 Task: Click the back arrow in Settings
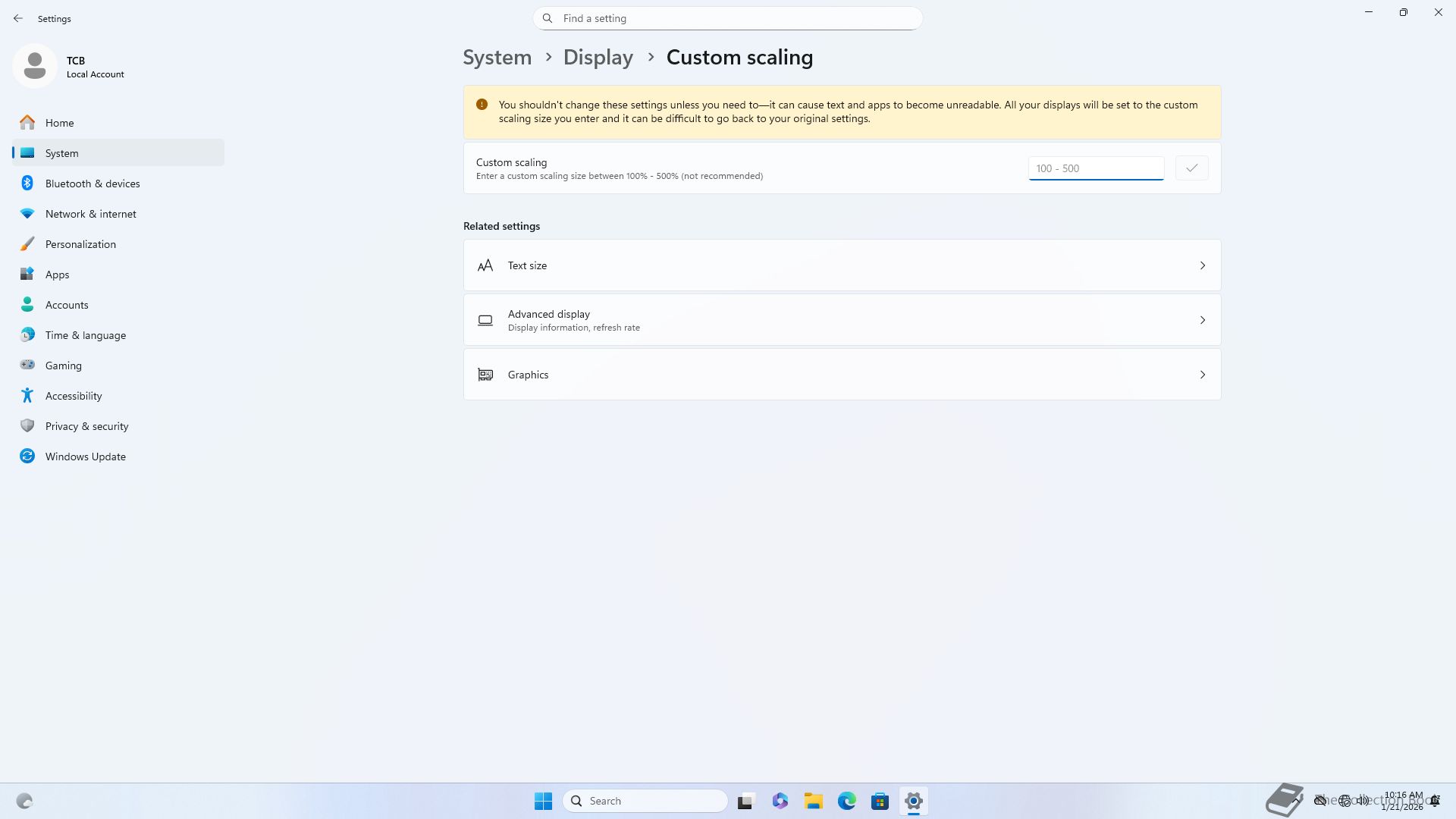18,18
